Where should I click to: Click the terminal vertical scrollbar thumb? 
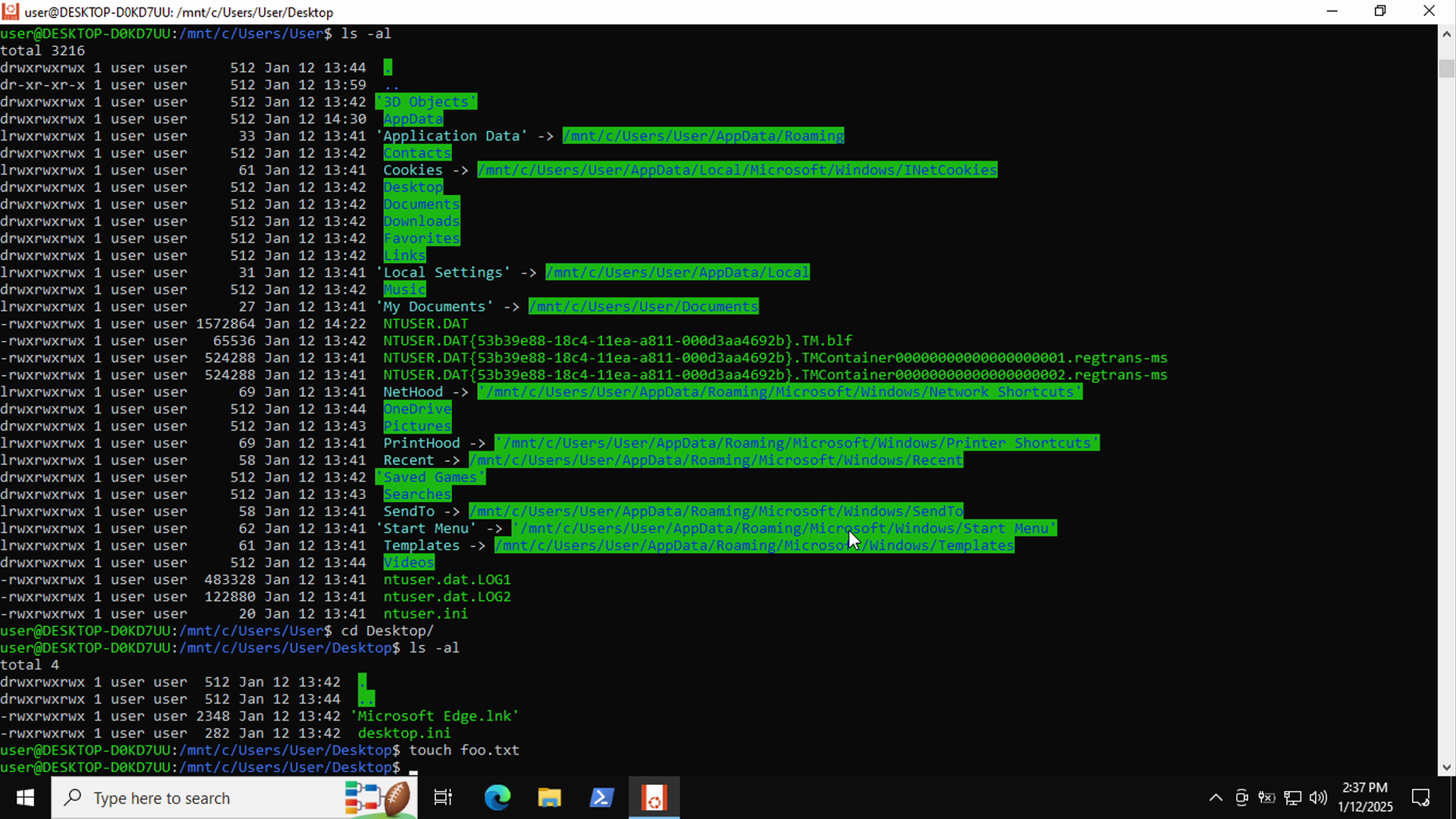coord(1446,68)
